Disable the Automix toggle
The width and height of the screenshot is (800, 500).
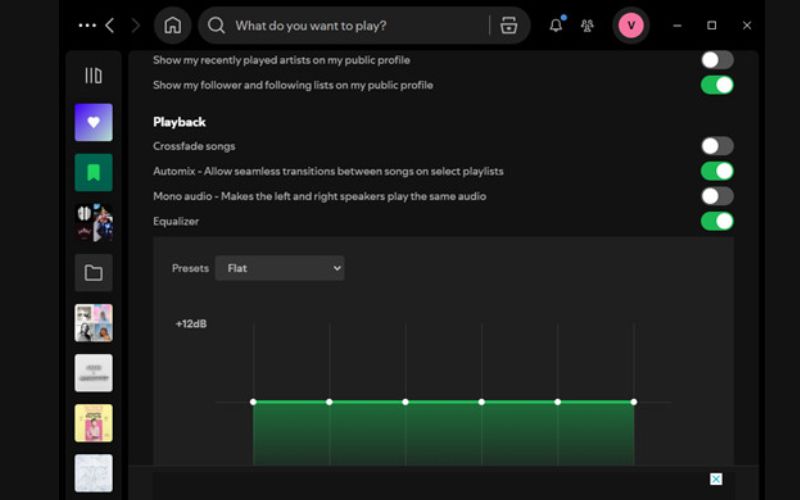click(x=717, y=171)
